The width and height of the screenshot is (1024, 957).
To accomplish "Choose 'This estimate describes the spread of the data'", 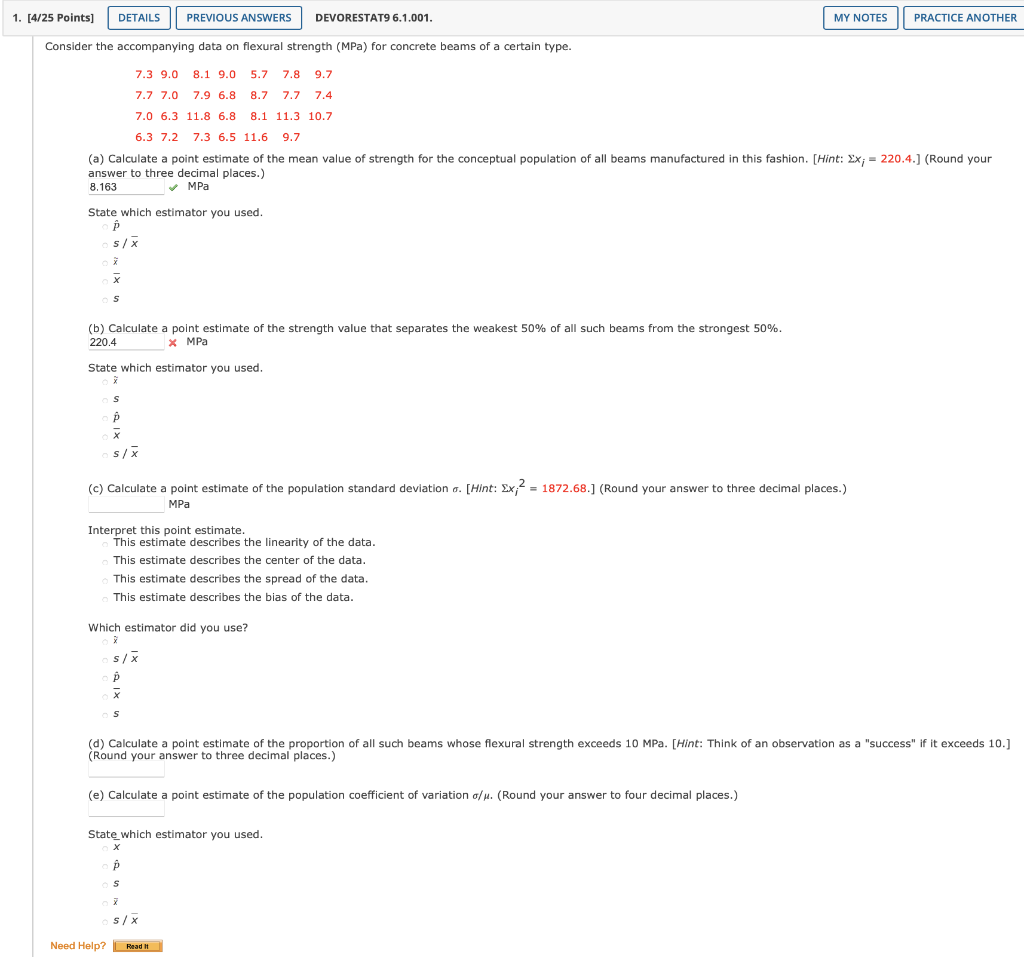I will point(105,578).
